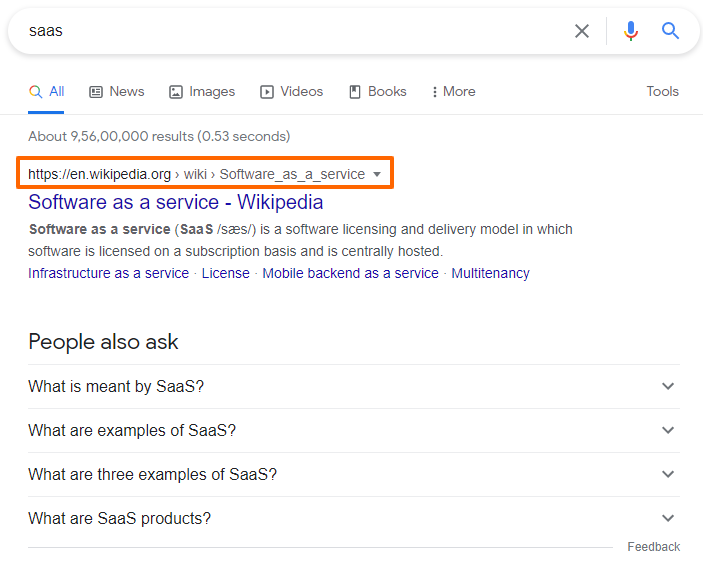The image size is (703, 566).
Task: Switch to the Videos tab
Action: 291,91
